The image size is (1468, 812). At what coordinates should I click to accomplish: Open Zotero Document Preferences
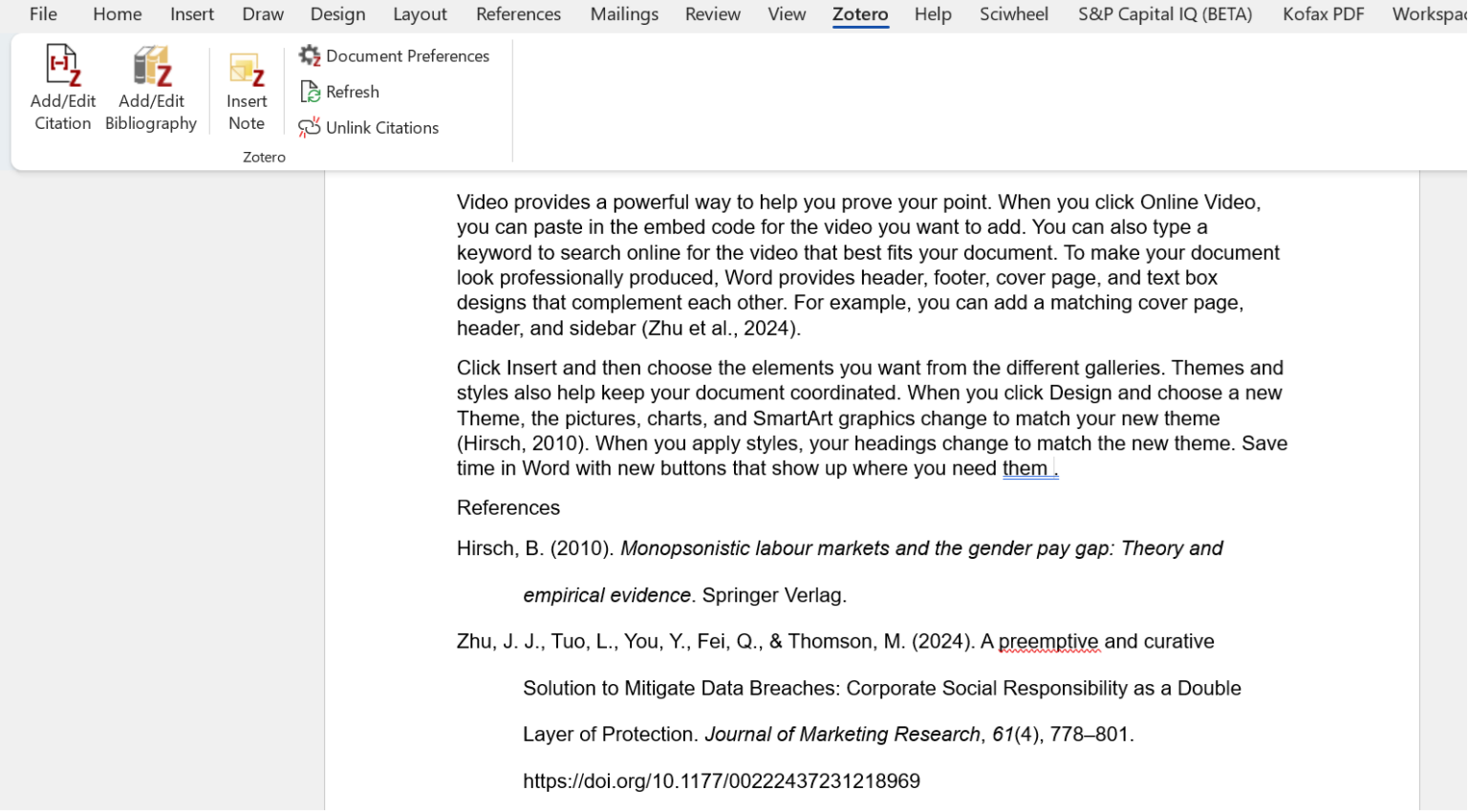point(394,55)
